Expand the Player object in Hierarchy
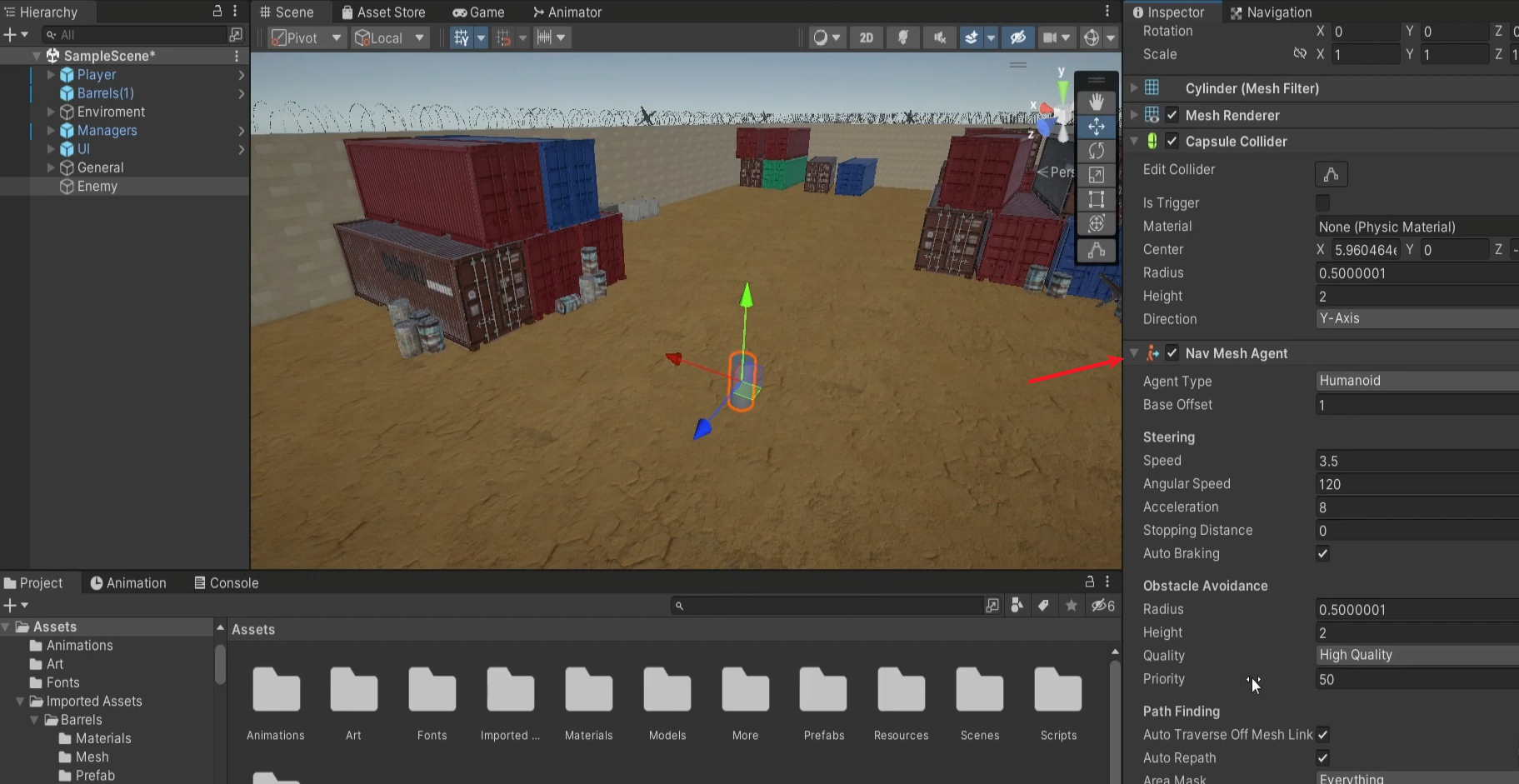The height and width of the screenshot is (784, 1519). click(51, 74)
